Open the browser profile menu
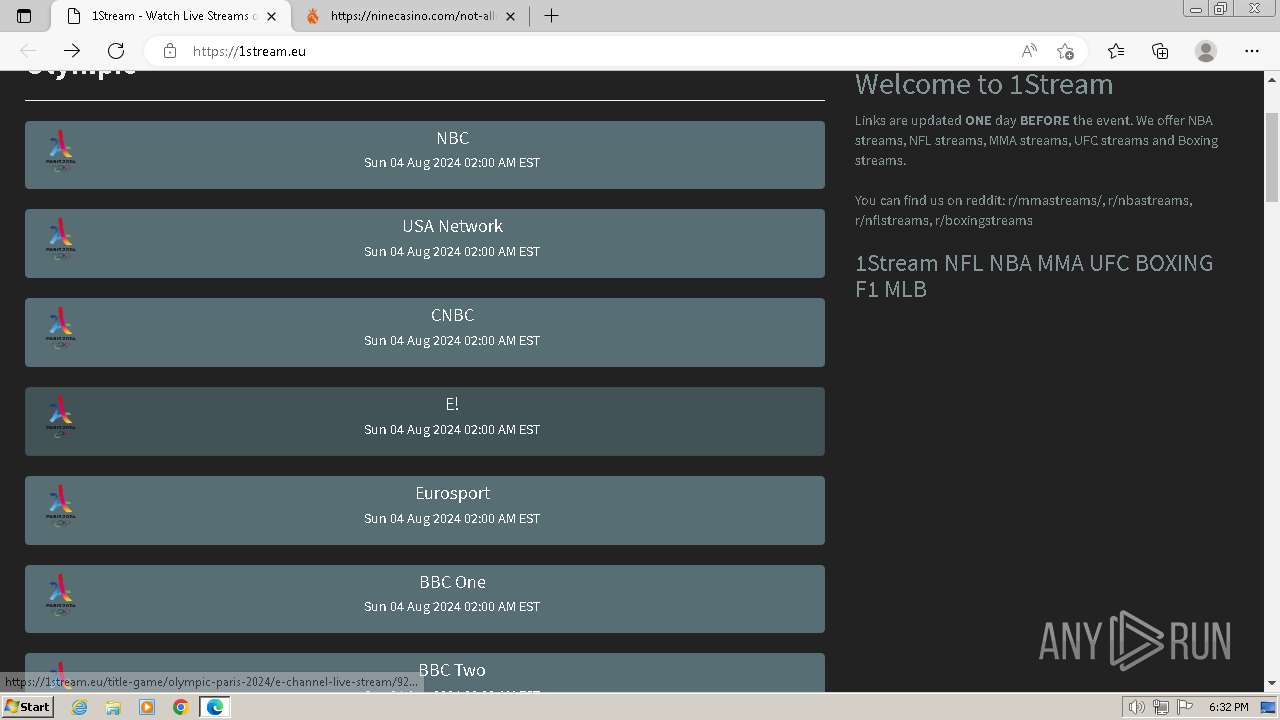 1206,51
